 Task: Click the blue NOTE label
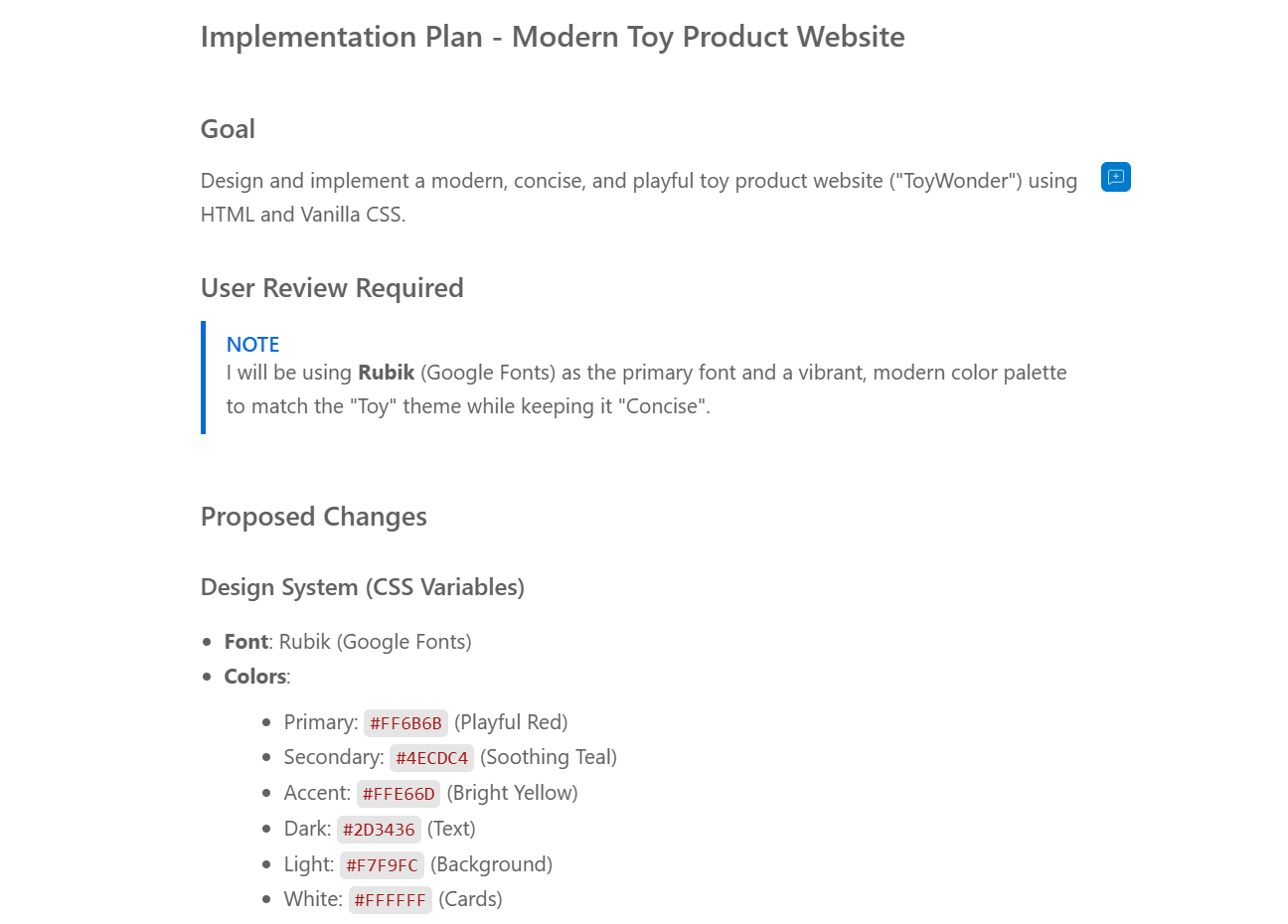click(x=252, y=345)
